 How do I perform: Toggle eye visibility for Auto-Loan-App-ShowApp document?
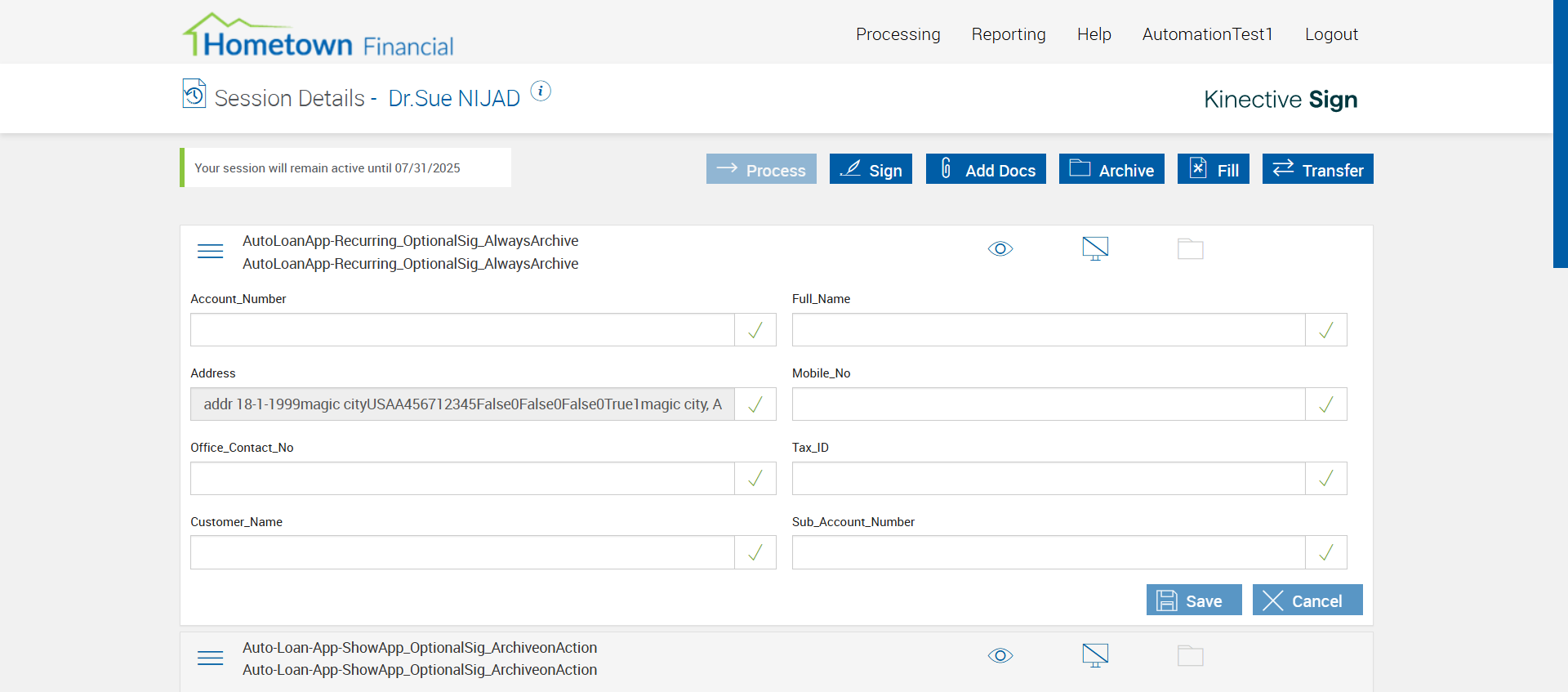pos(1000,656)
